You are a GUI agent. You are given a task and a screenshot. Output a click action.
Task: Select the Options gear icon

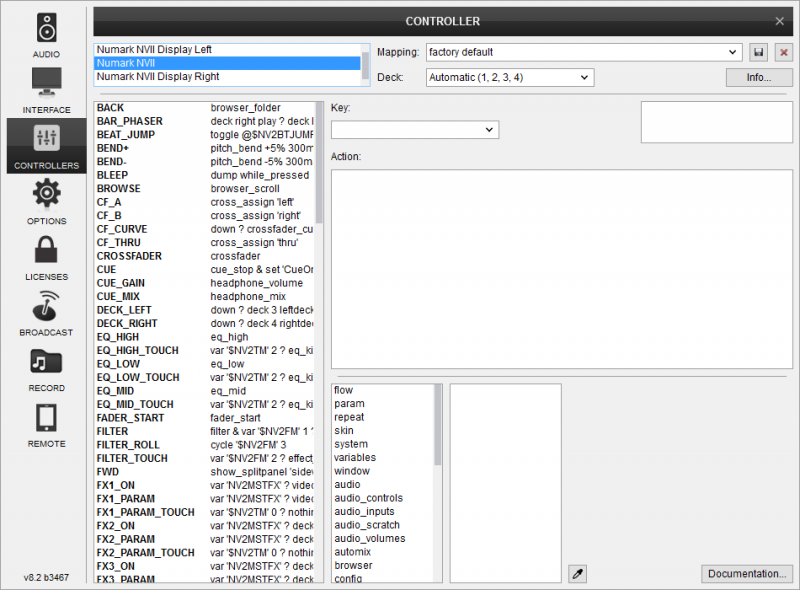pyautogui.click(x=46, y=200)
